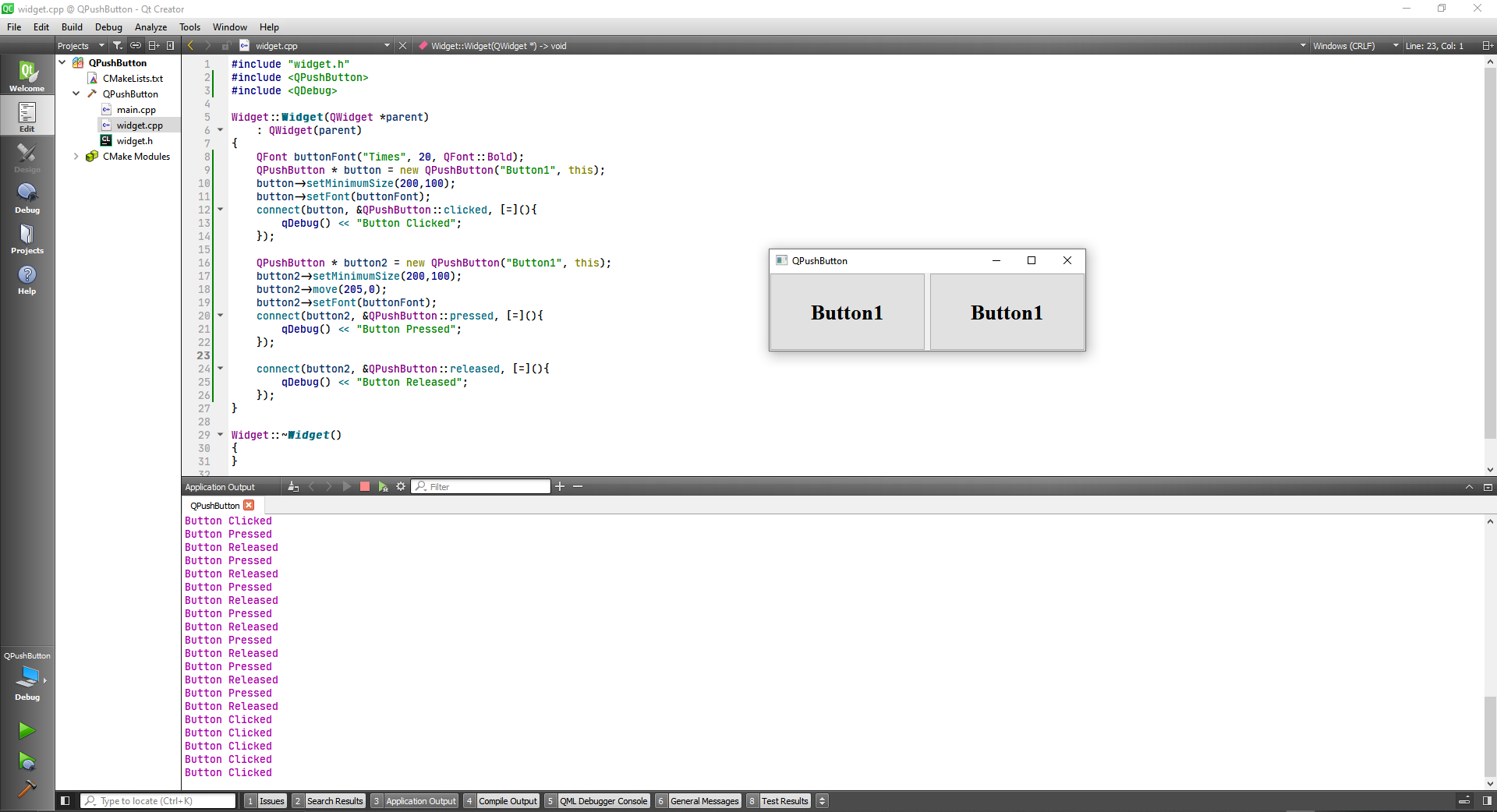Image resolution: width=1497 pixels, height=812 pixels.
Task: Split the Projects side panel
Action: 154,46
